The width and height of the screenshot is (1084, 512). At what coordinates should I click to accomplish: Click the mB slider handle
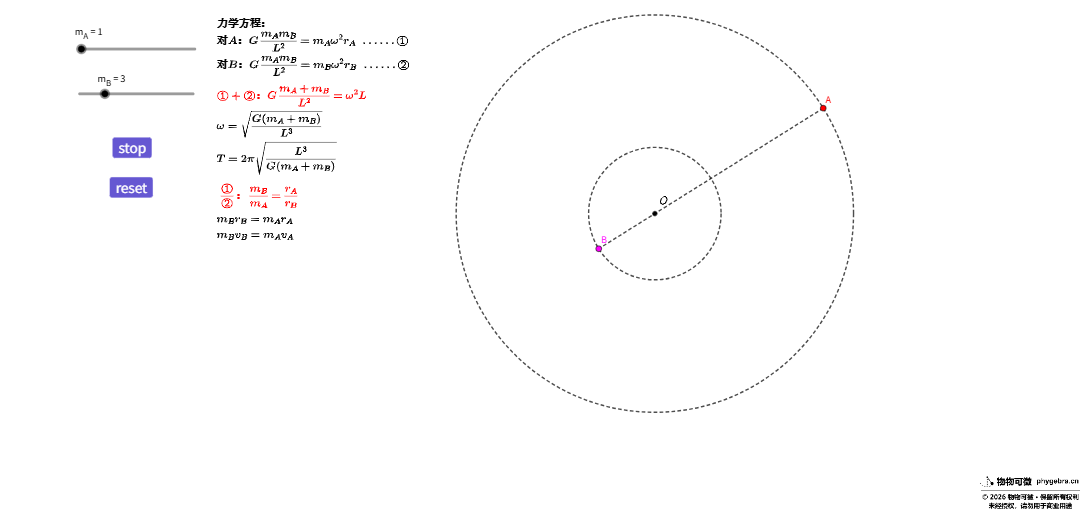[104, 94]
